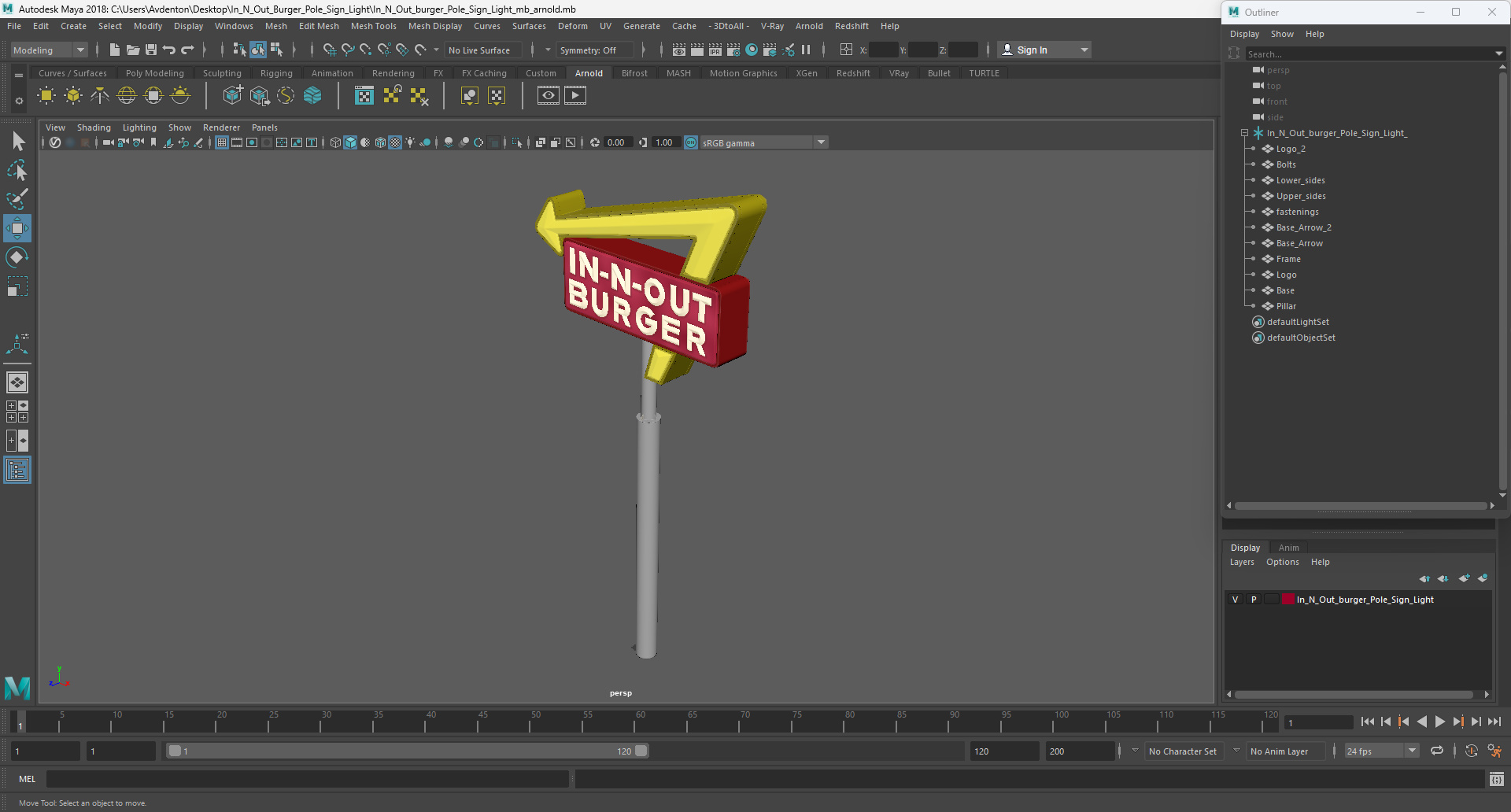Viewport: 1511px width, 812px height.
Task: Open Layers menu in layer editor
Action: click(x=1242, y=562)
